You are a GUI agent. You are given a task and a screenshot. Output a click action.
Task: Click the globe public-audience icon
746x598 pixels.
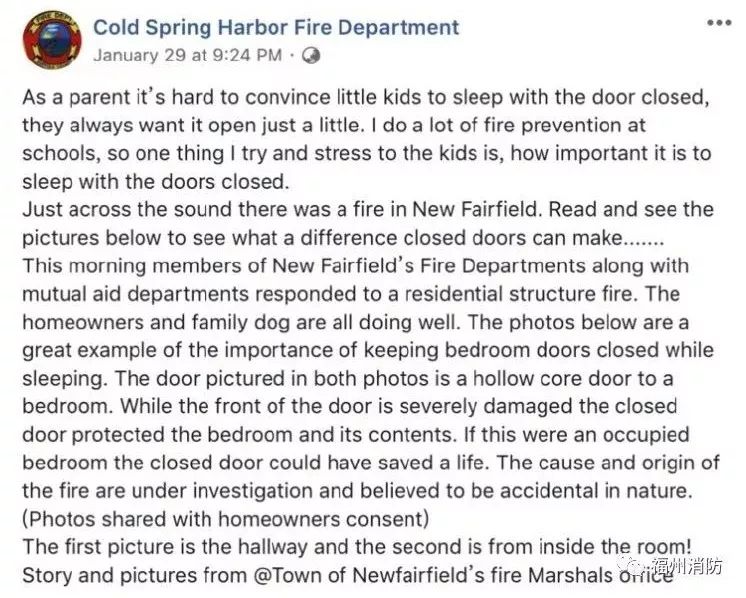310,56
